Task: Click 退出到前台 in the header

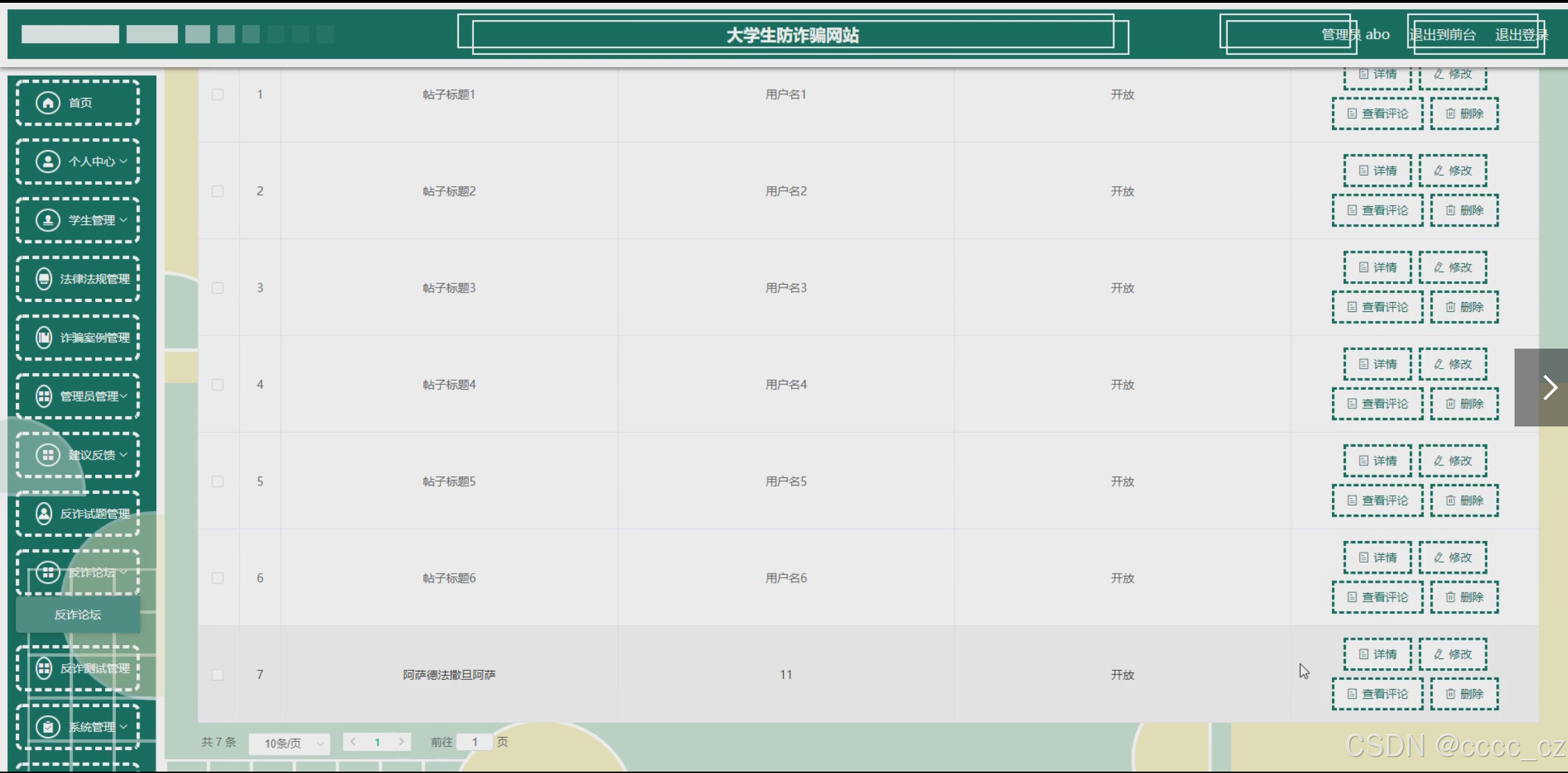Action: point(1442,35)
